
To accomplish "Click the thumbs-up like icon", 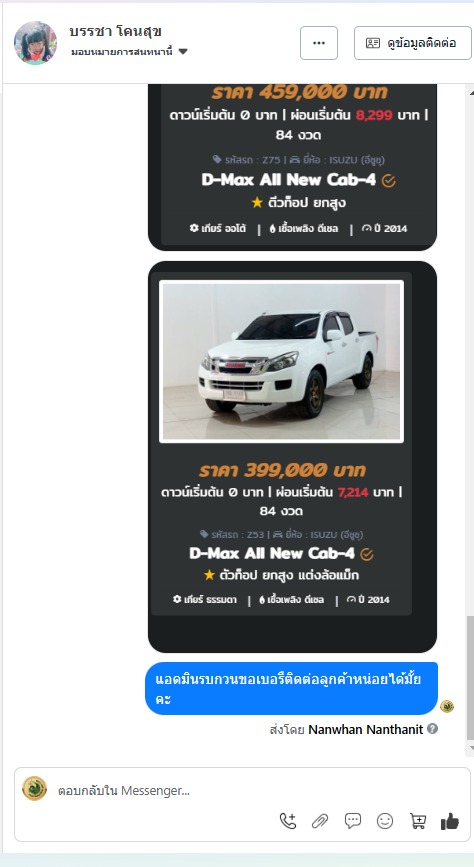I will coord(450,821).
